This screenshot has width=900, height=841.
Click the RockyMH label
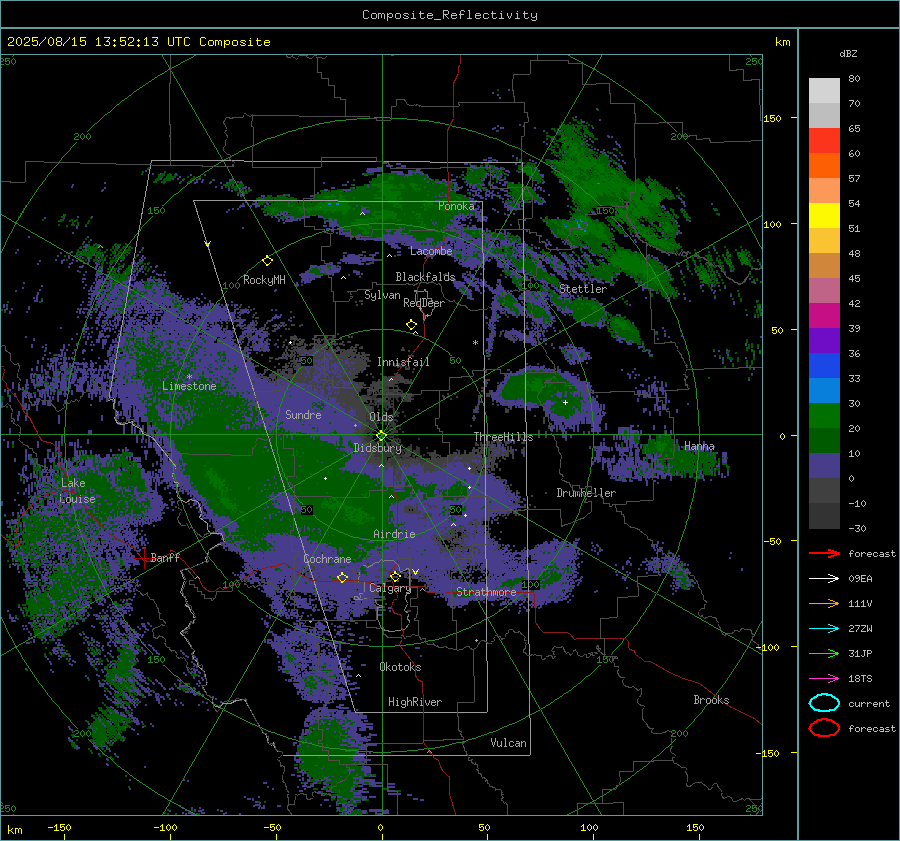264,280
